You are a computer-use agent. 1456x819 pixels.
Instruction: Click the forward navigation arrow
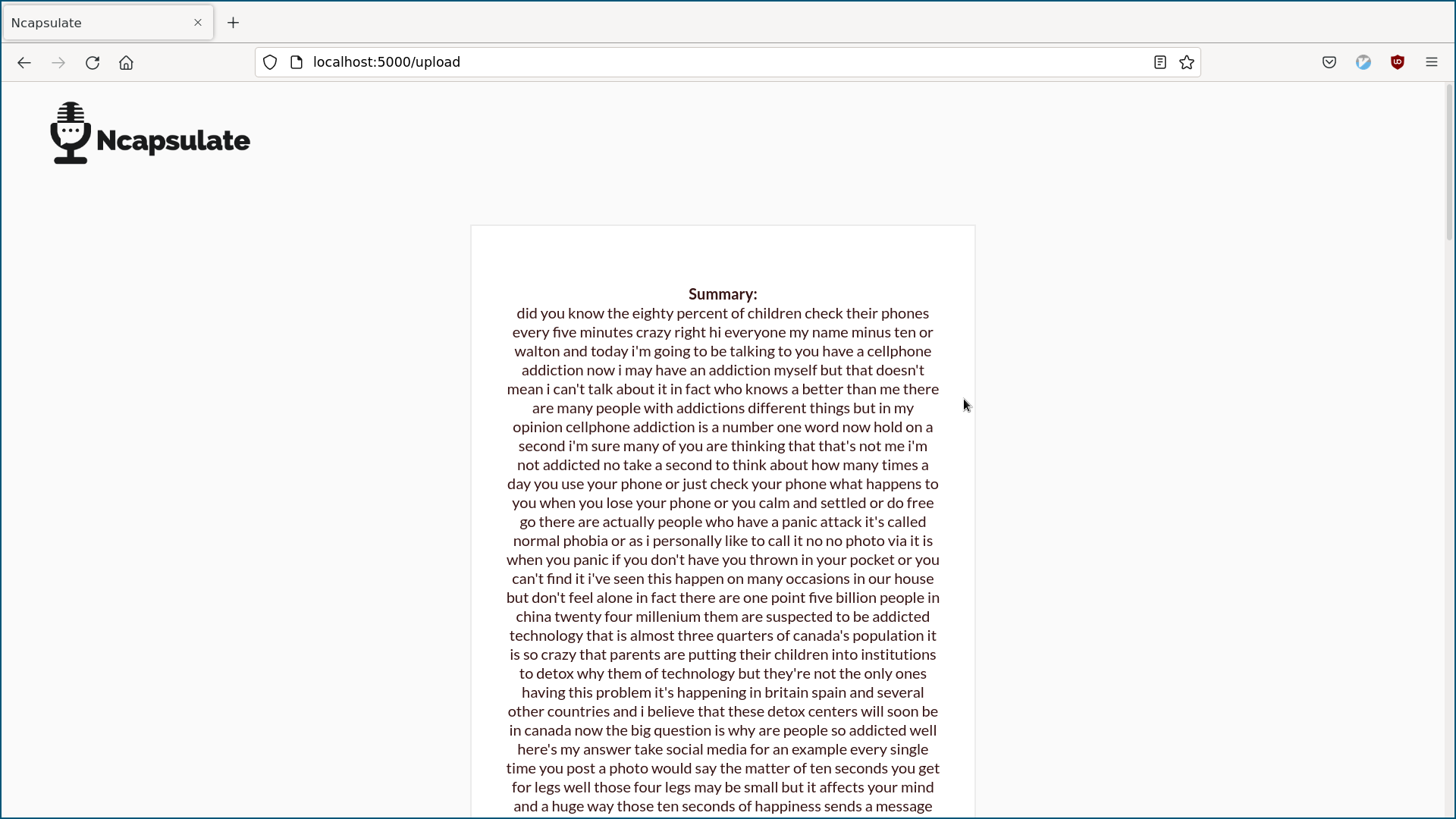pos(58,63)
